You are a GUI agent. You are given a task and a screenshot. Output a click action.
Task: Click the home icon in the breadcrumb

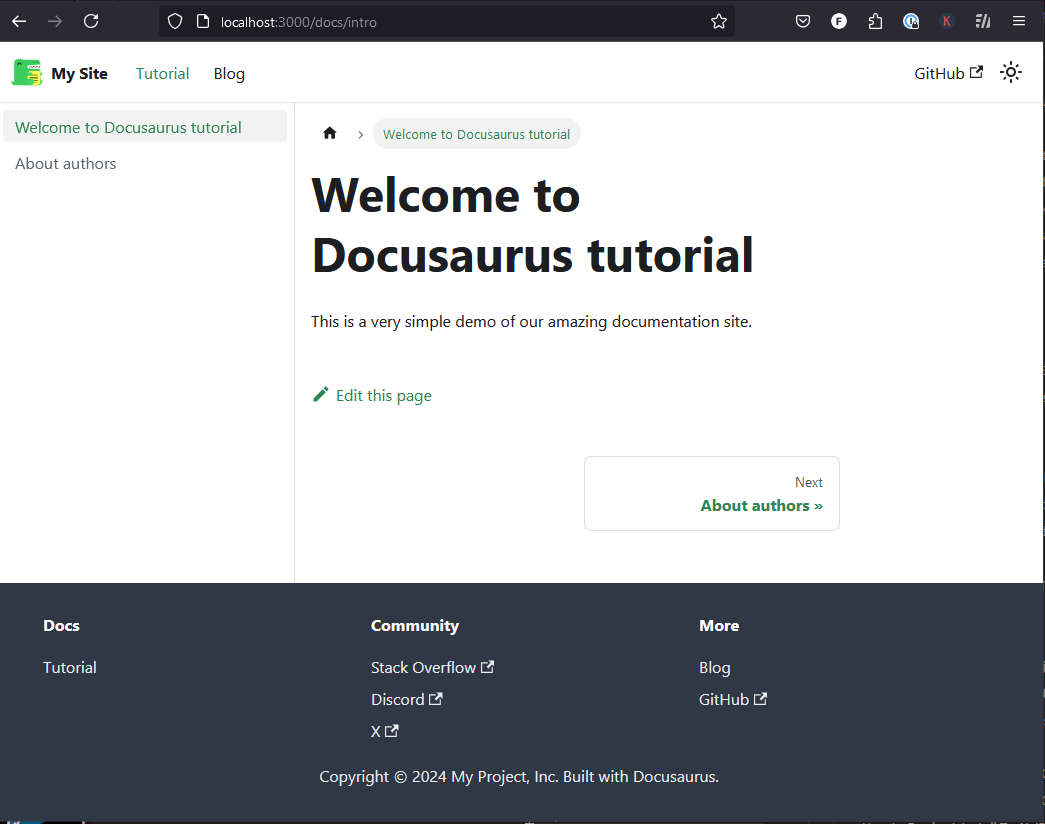coord(329,133)
